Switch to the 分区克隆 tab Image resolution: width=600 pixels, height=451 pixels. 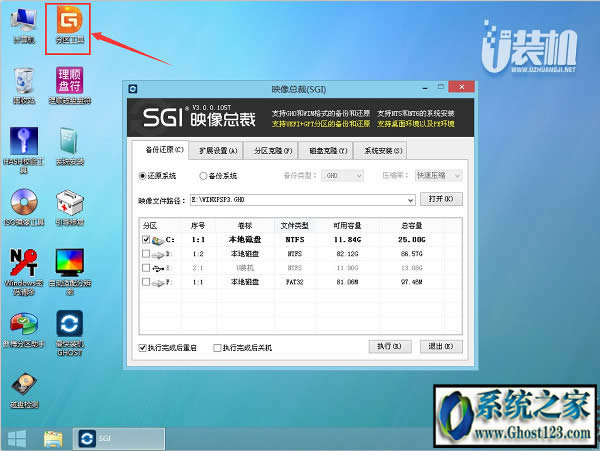[273, 150]
